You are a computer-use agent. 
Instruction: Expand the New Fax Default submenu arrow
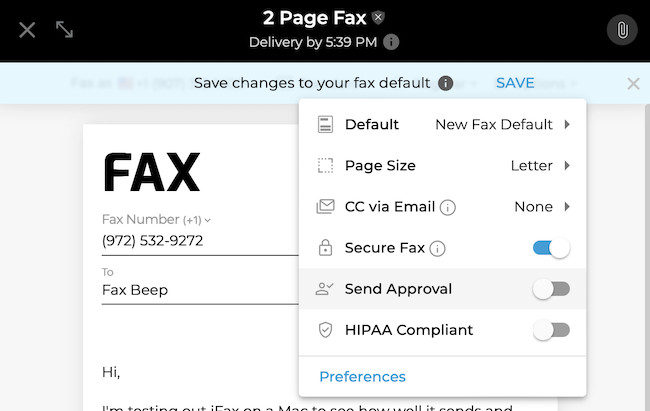pyautogui.click(x=567, y=124)
